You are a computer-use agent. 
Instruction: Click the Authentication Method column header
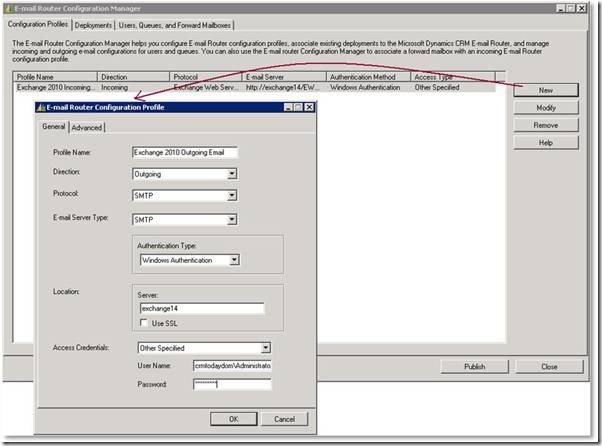point(368,77)
